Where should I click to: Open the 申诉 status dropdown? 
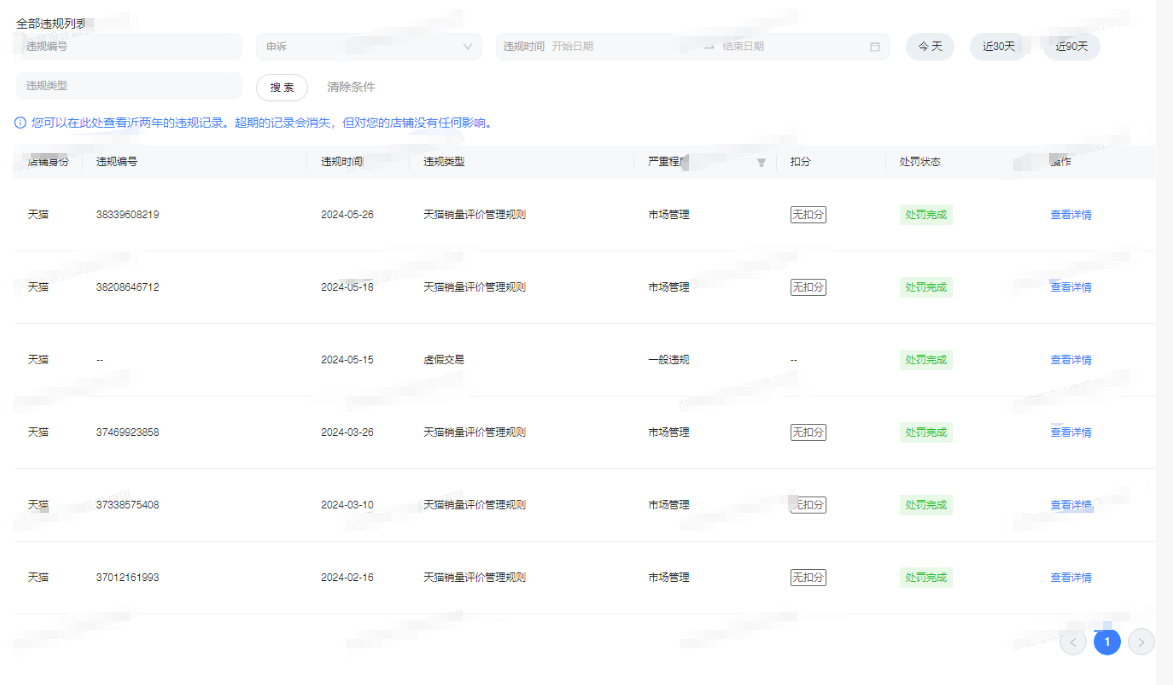pyautogui.click(x=369, y=47)
